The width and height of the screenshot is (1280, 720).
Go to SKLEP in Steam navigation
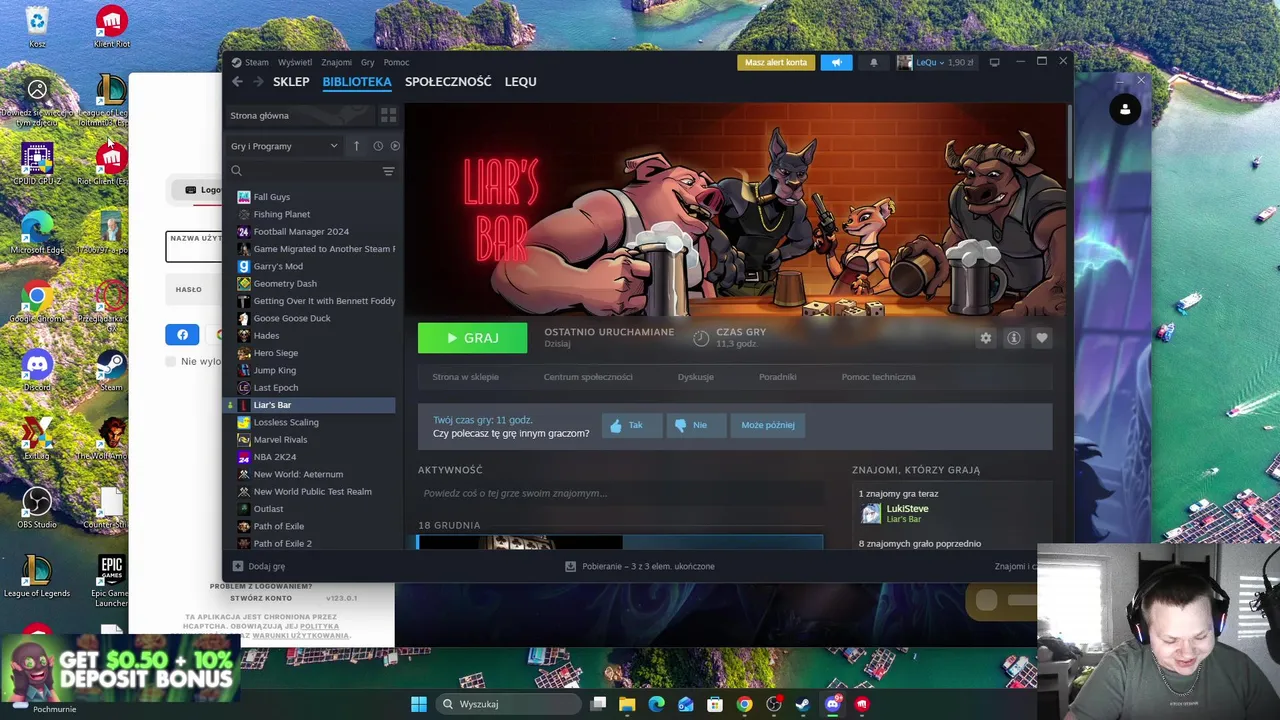[x=291, y=82]
